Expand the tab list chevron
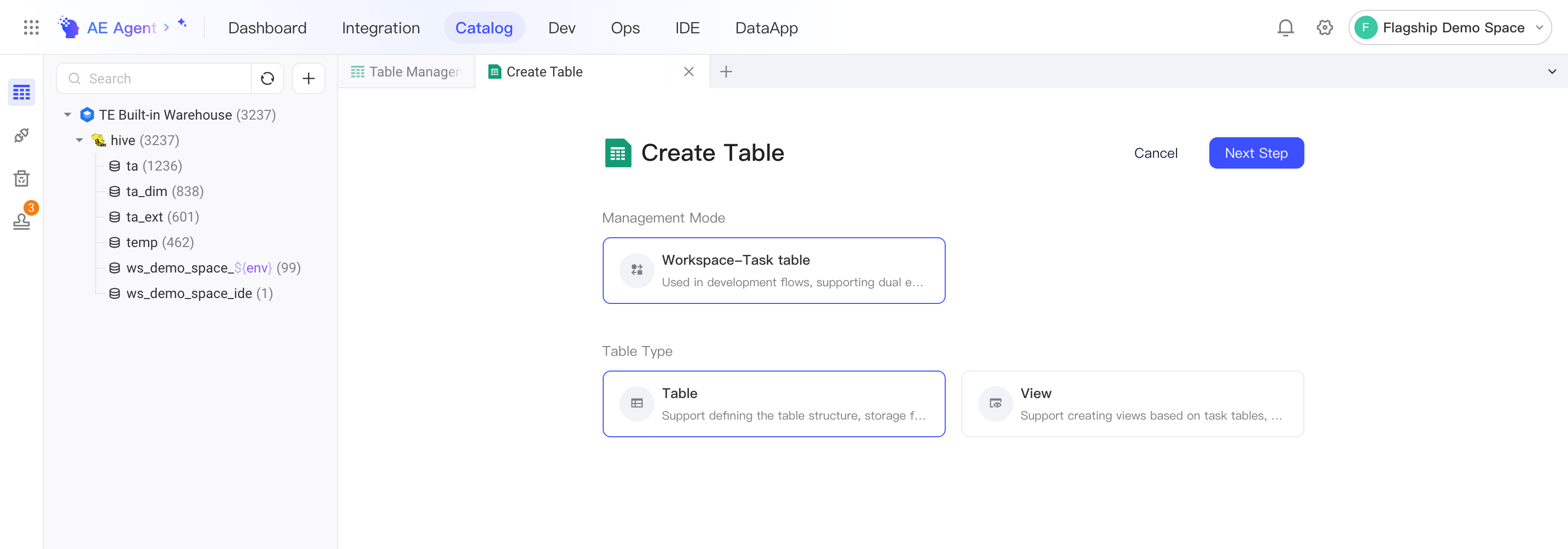1568x549 pixels. click(x=1551, y=72)
